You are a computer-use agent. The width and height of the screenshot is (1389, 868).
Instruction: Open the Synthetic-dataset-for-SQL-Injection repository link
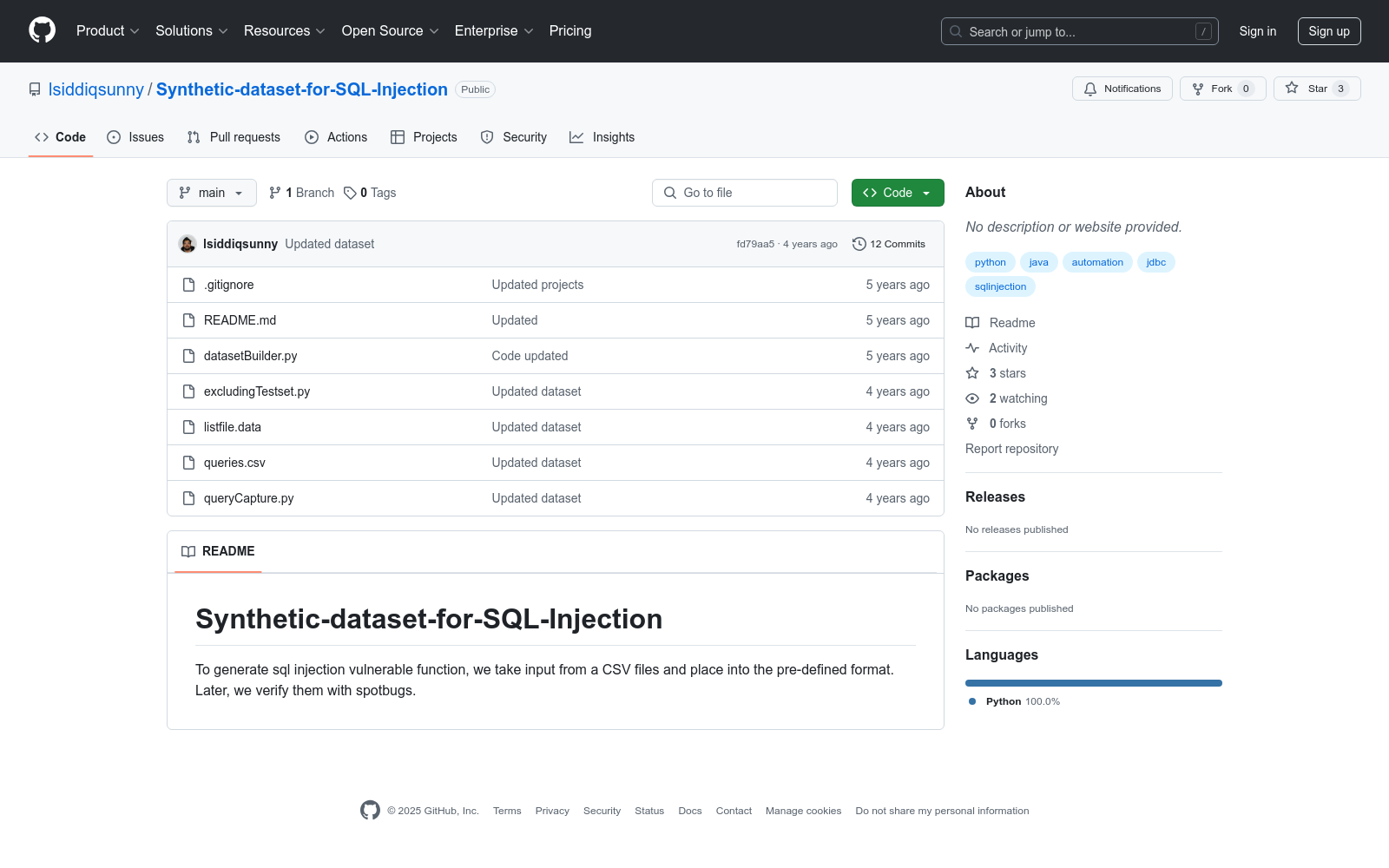click(x=302, y=89)
